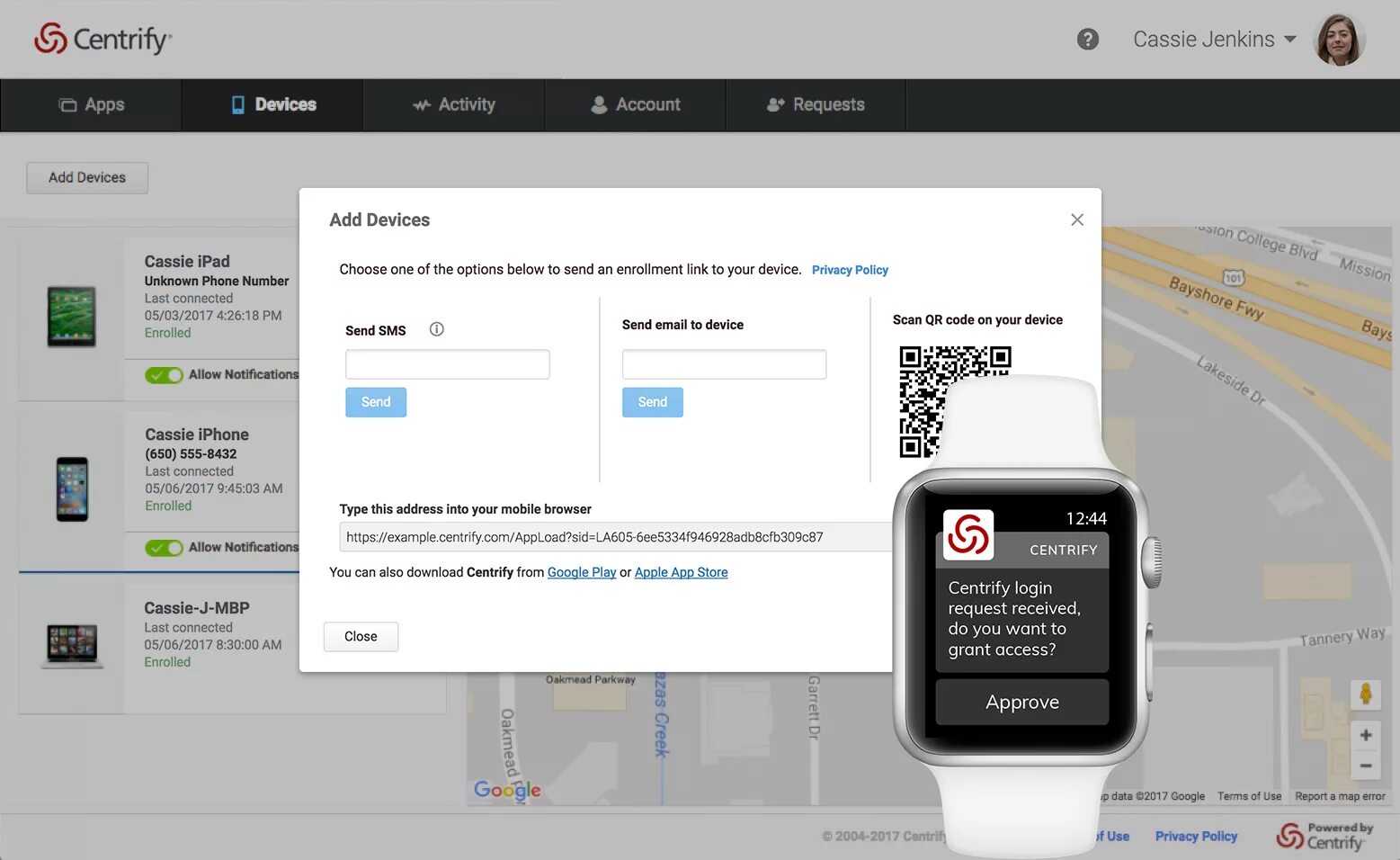Click Send button under Send SMS
Screen dimensions: 1400x860
[x=376, y=402]
